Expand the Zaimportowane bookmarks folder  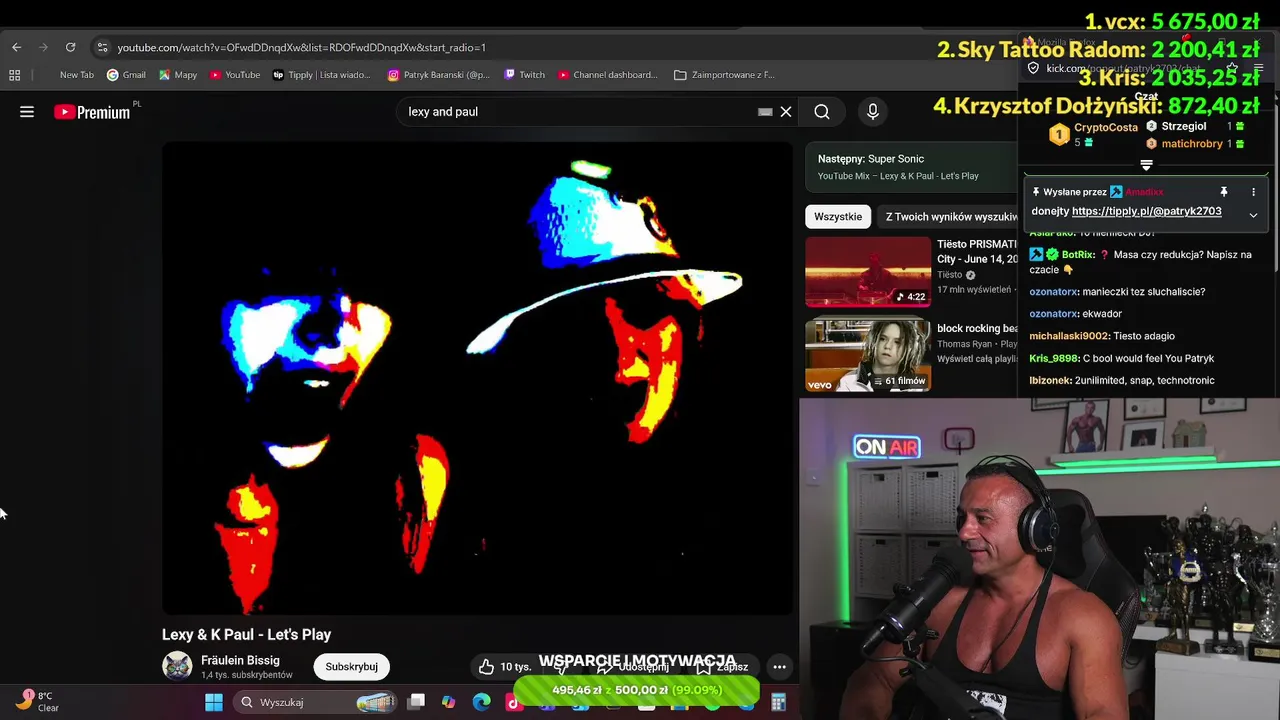[724, 75]
